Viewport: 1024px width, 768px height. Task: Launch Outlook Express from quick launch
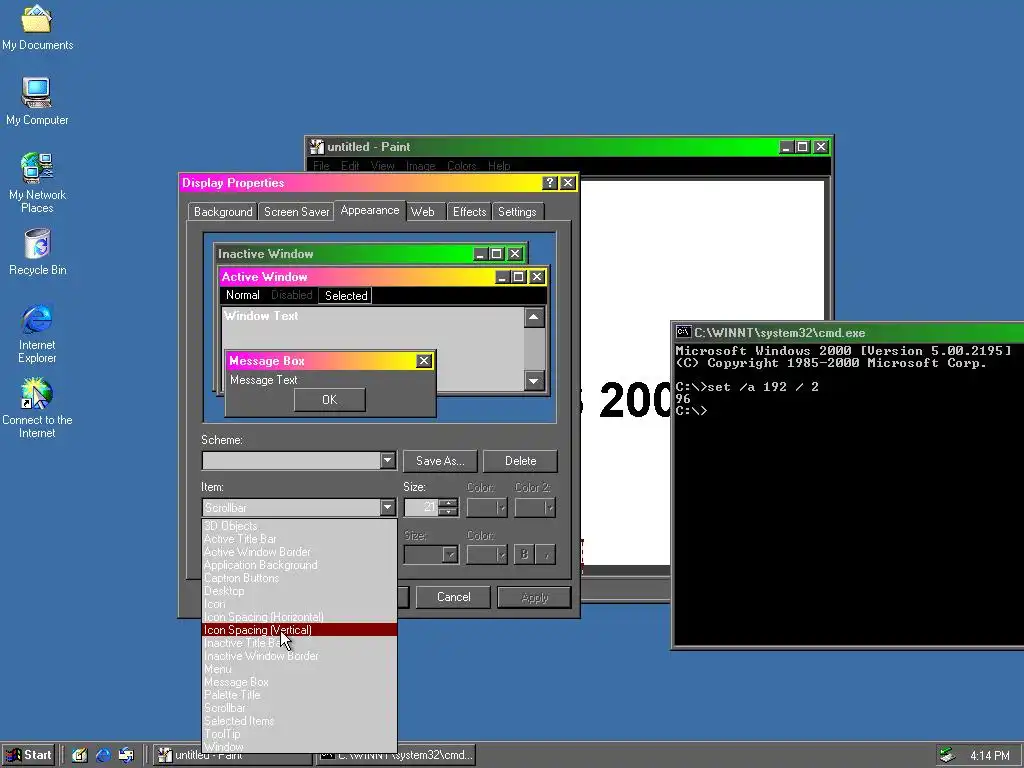[x=126, y=755]
